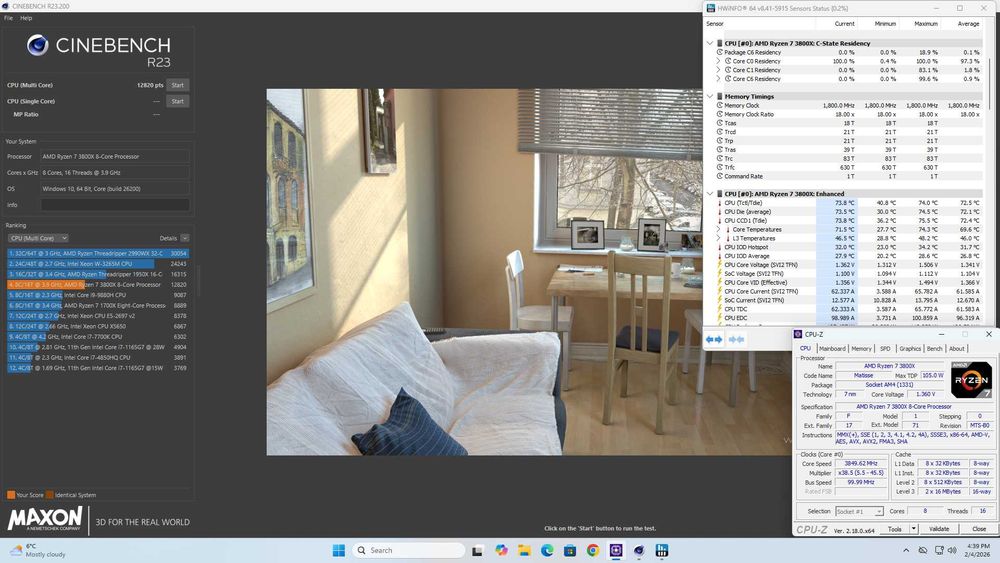Switch to the Bench tab in CPU-Z
Viewport: 1000px width, 563px height.
coord(934,349)
